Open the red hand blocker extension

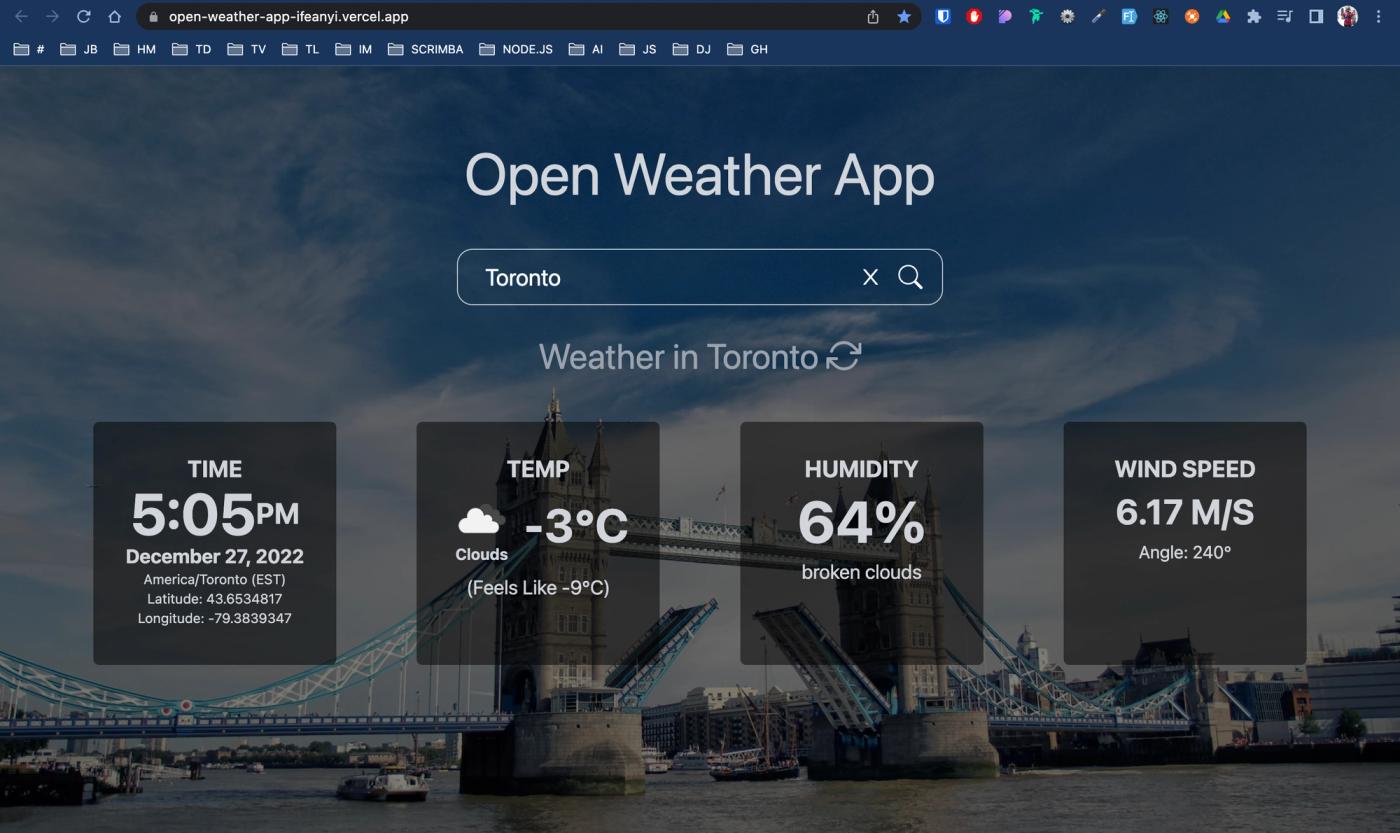[974, 17]
